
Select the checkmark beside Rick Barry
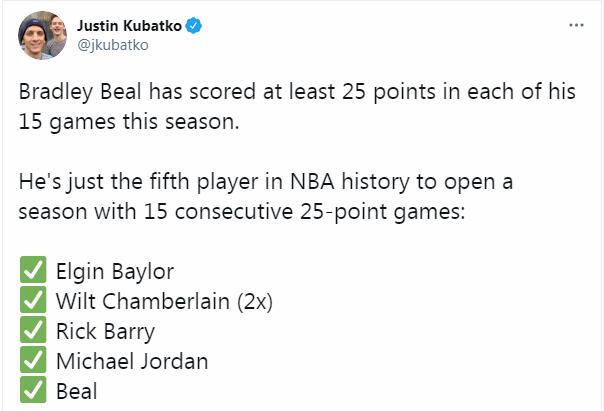32,331
